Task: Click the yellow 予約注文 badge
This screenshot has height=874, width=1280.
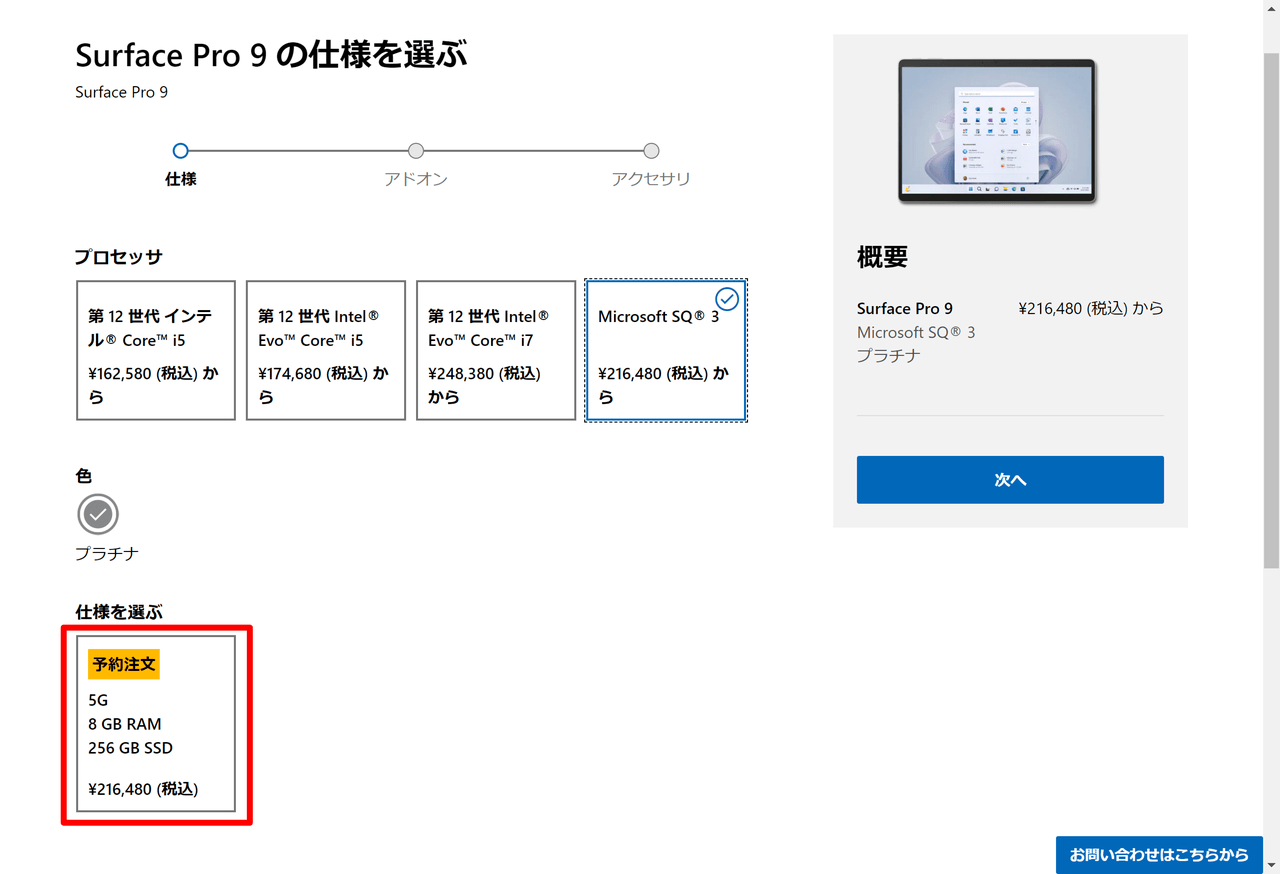Action: click(124, 664)
